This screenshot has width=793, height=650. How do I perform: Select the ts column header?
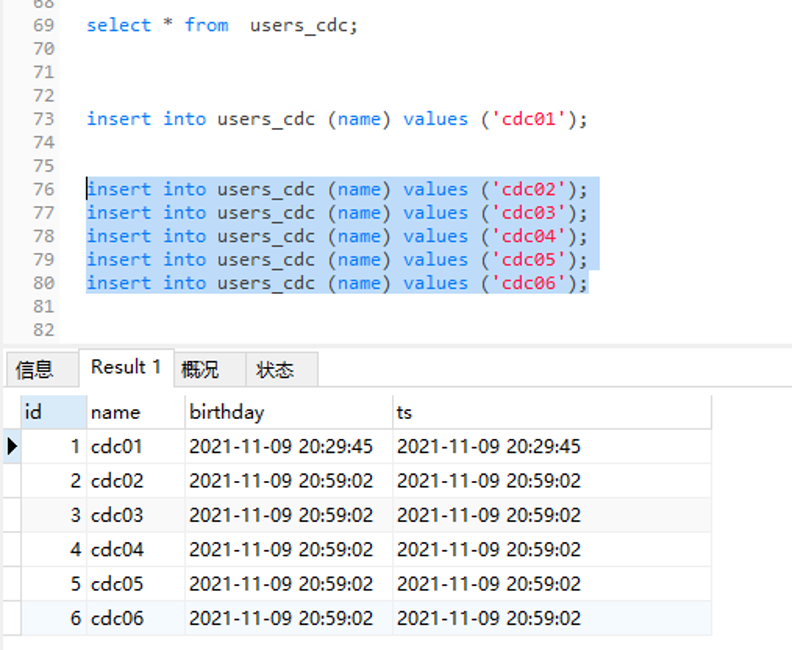point(550,412)
